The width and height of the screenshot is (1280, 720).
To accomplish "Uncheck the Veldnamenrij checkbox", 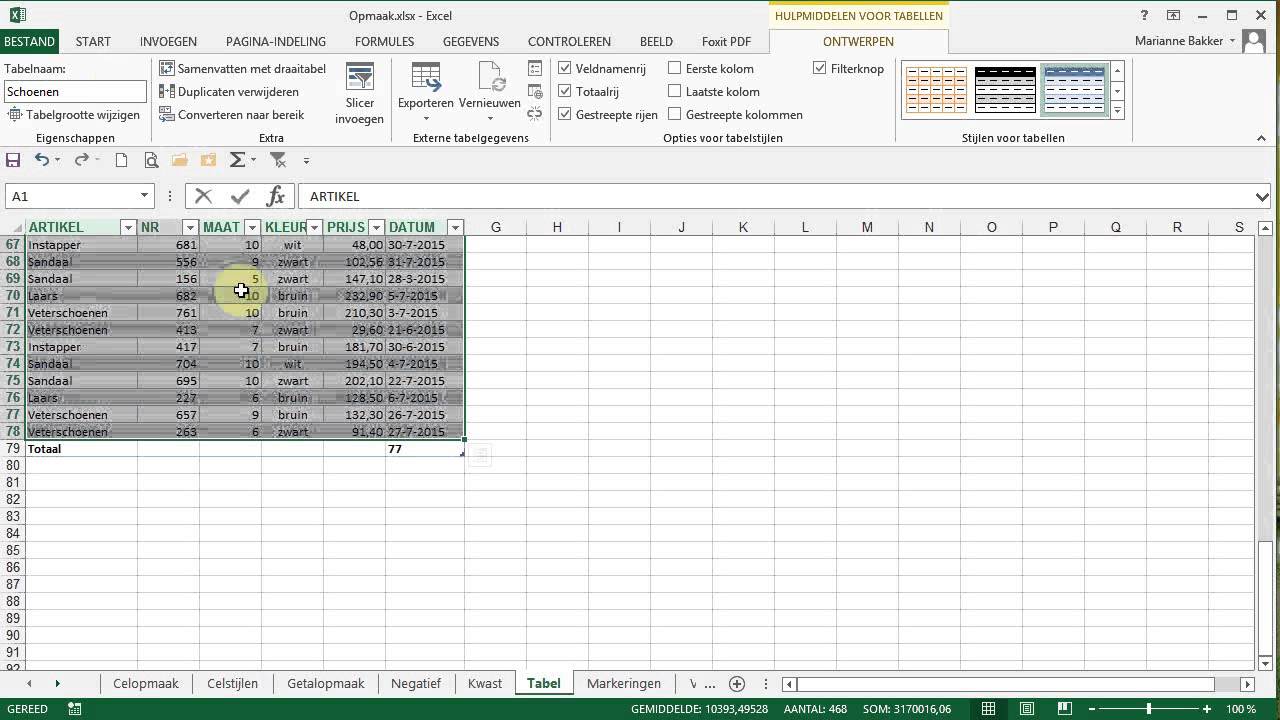I will pos(565,68).
